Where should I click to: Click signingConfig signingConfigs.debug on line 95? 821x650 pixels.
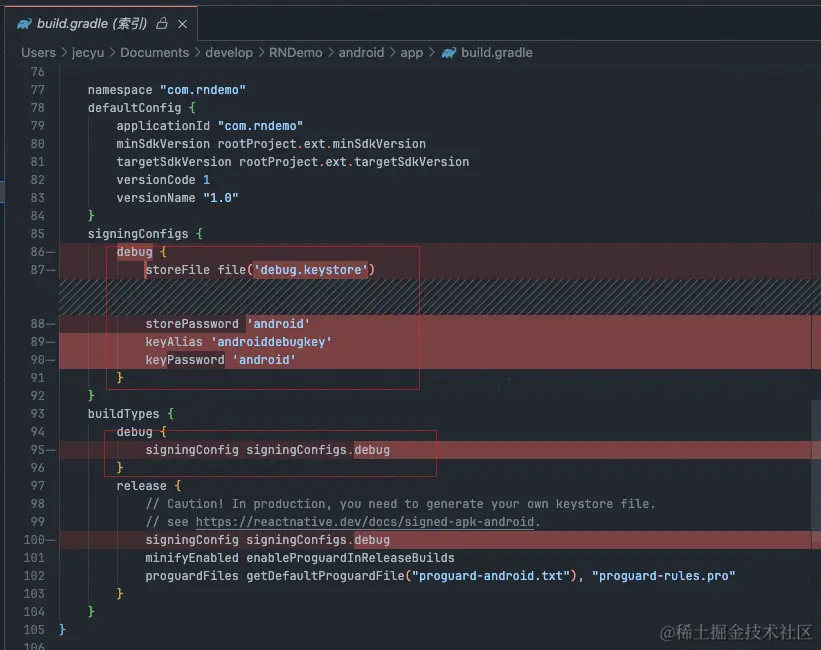click(268, 450)
